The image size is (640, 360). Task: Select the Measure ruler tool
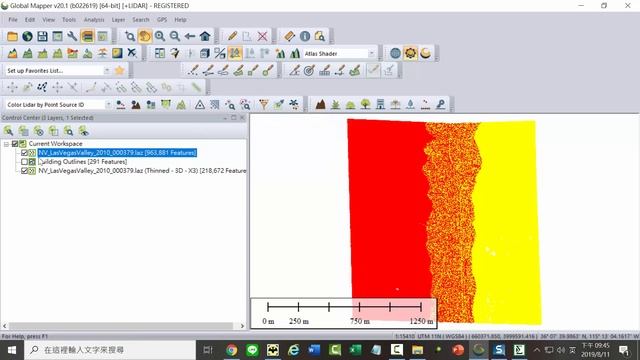point(289,36)
